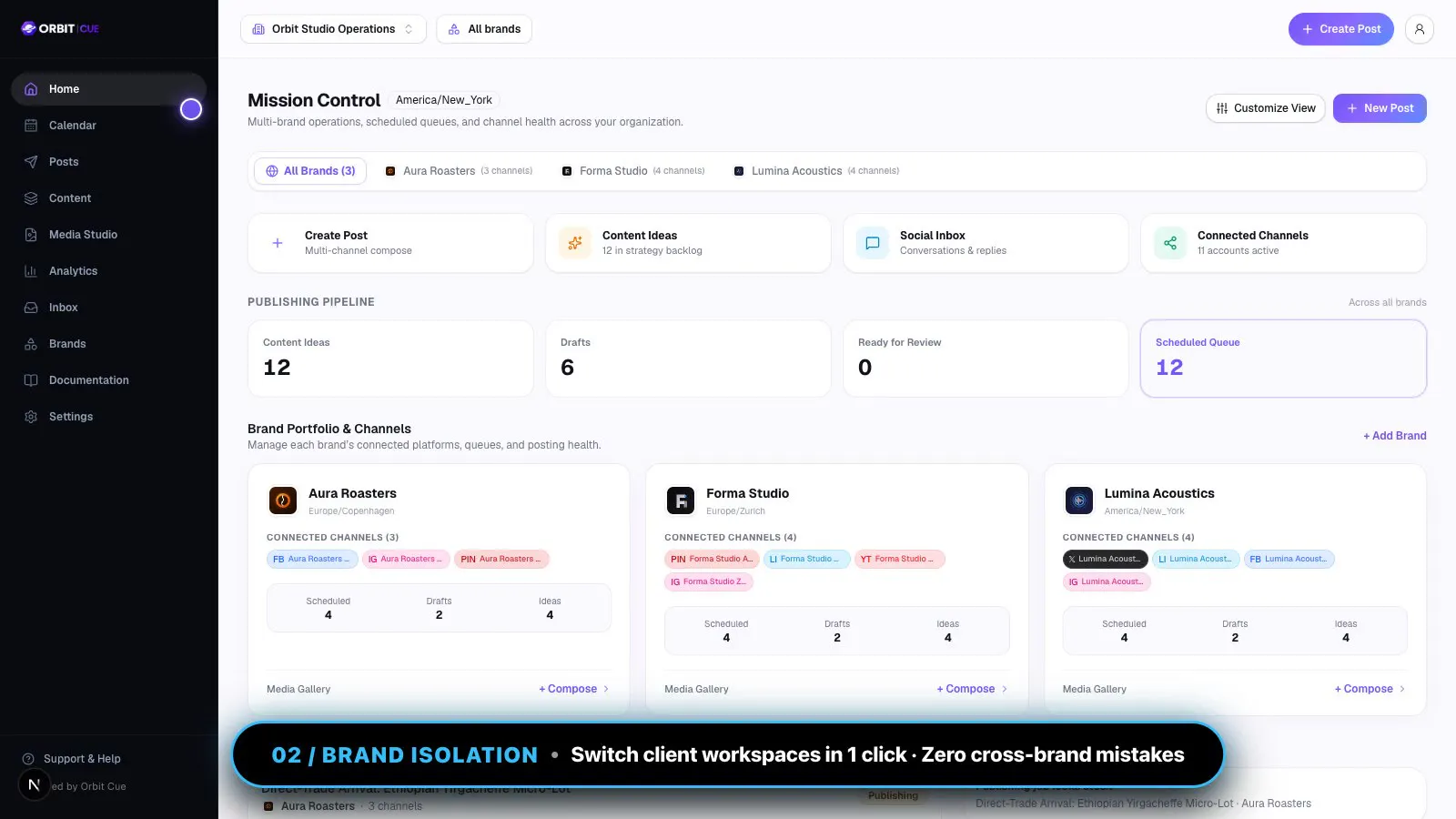Click the Content Ideas sparkle icon

[x=575, y=243]
